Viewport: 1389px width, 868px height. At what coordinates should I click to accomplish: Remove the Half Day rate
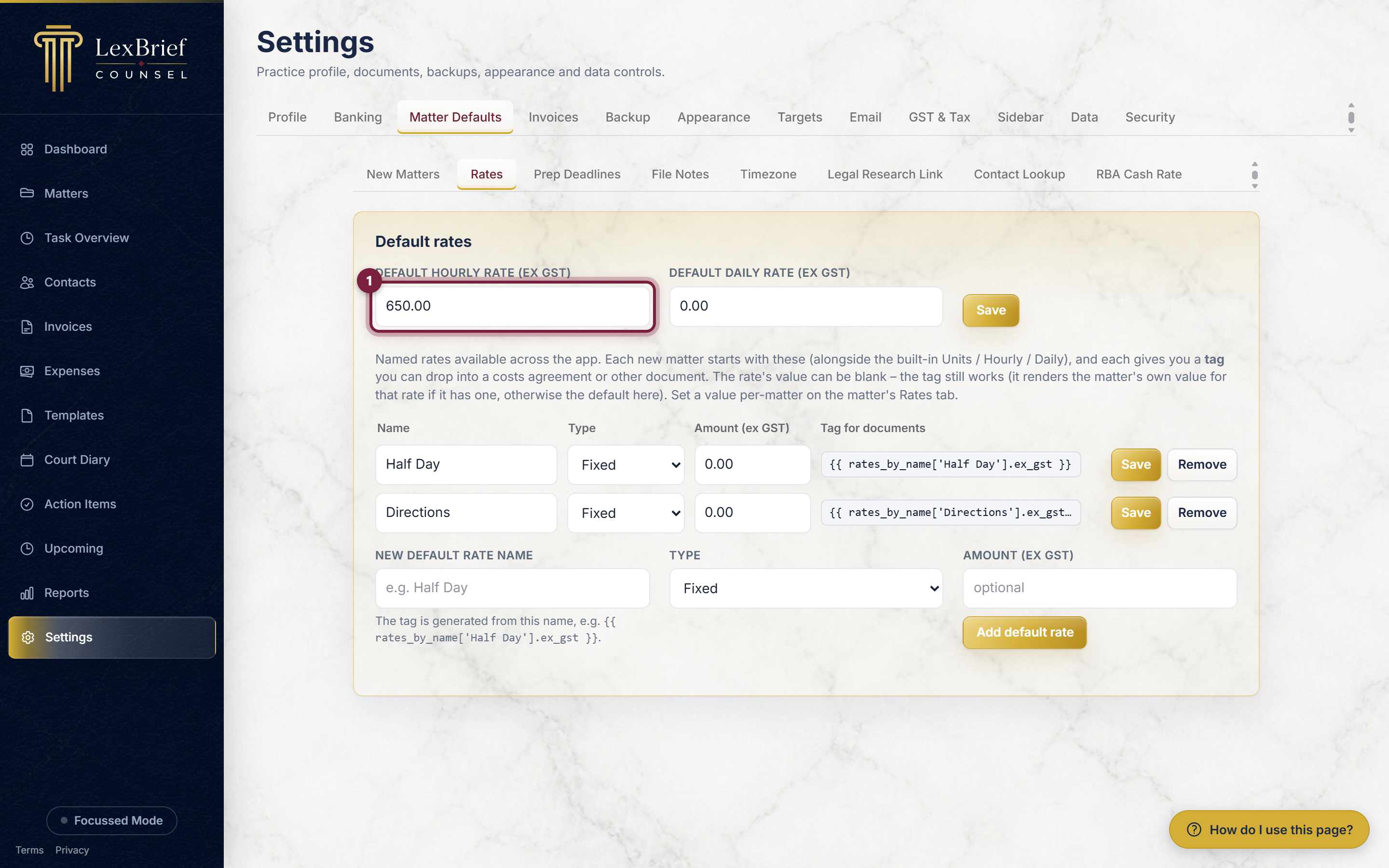(x=1202, y=464)
